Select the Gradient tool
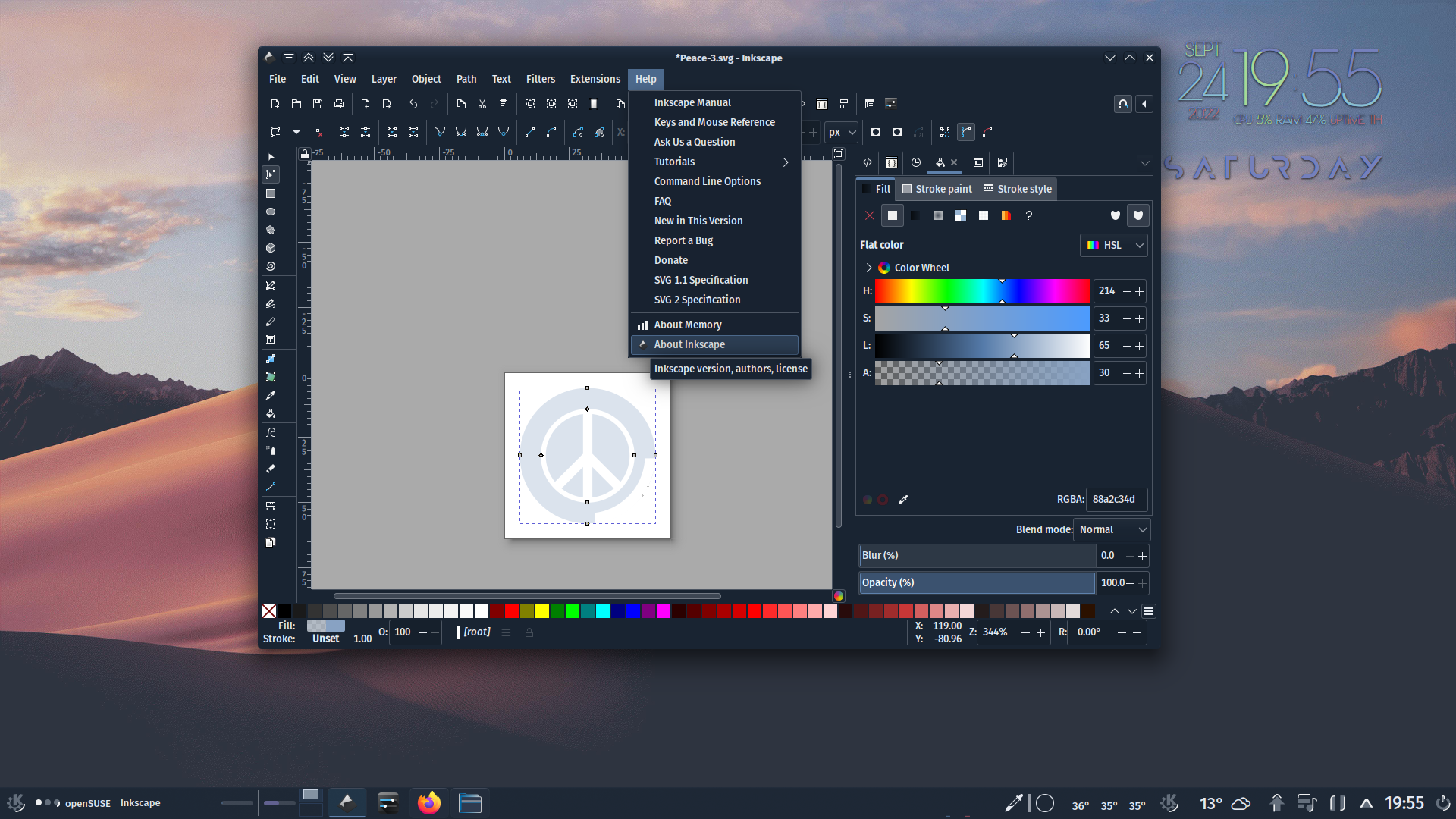 tap(271, 359)
